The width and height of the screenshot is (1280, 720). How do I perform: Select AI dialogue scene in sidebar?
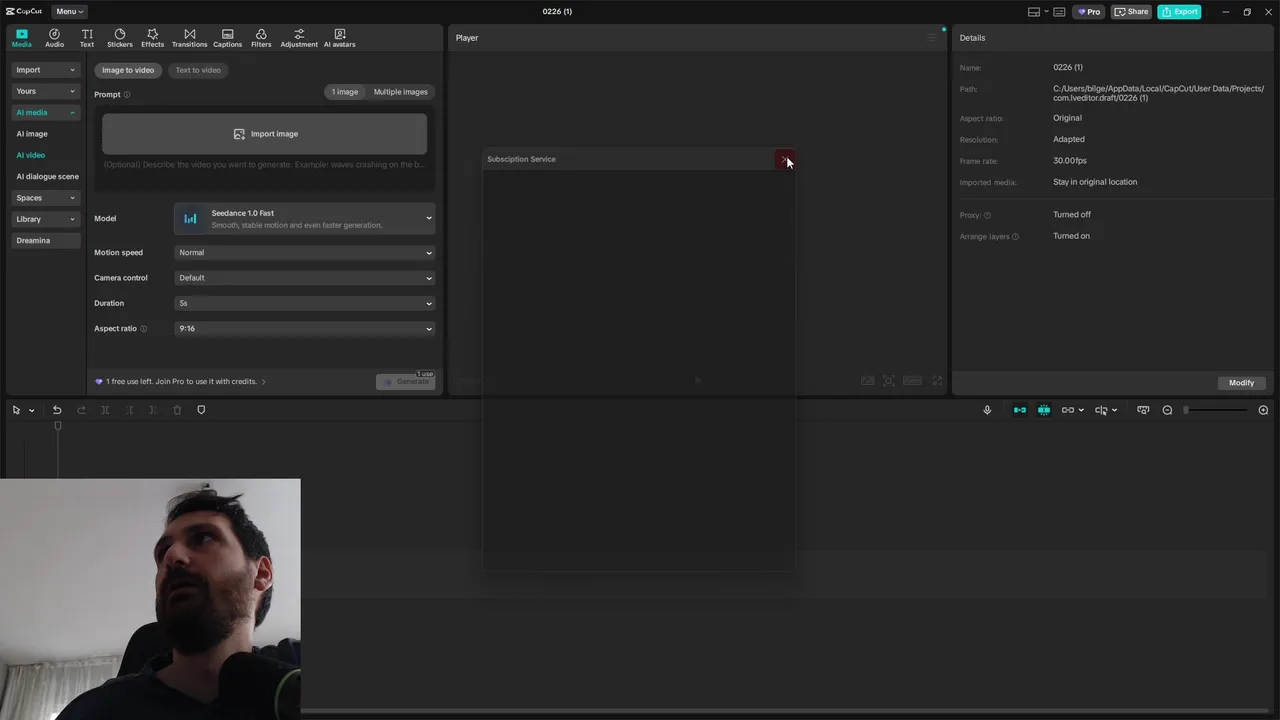47,176
